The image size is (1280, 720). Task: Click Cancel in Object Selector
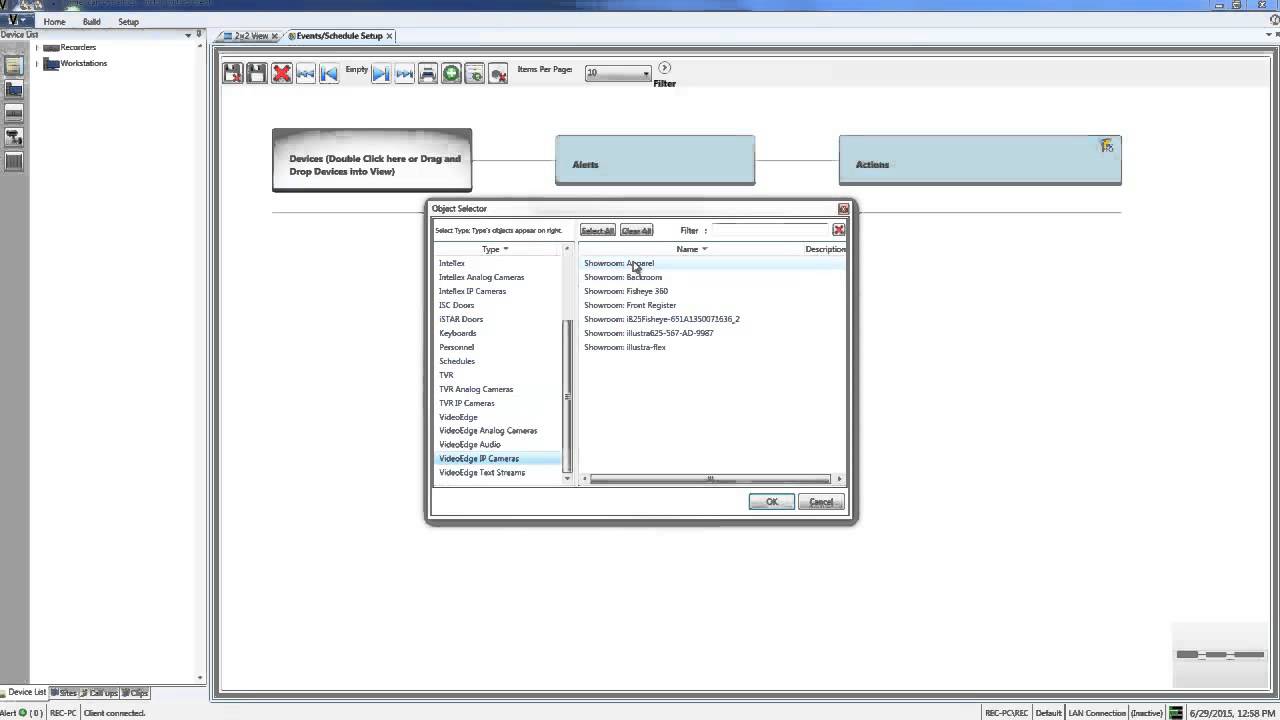821,502
